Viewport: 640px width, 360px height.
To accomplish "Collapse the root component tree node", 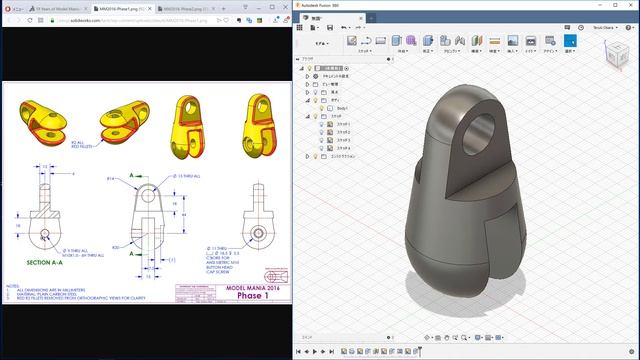I will click(302, 68).
